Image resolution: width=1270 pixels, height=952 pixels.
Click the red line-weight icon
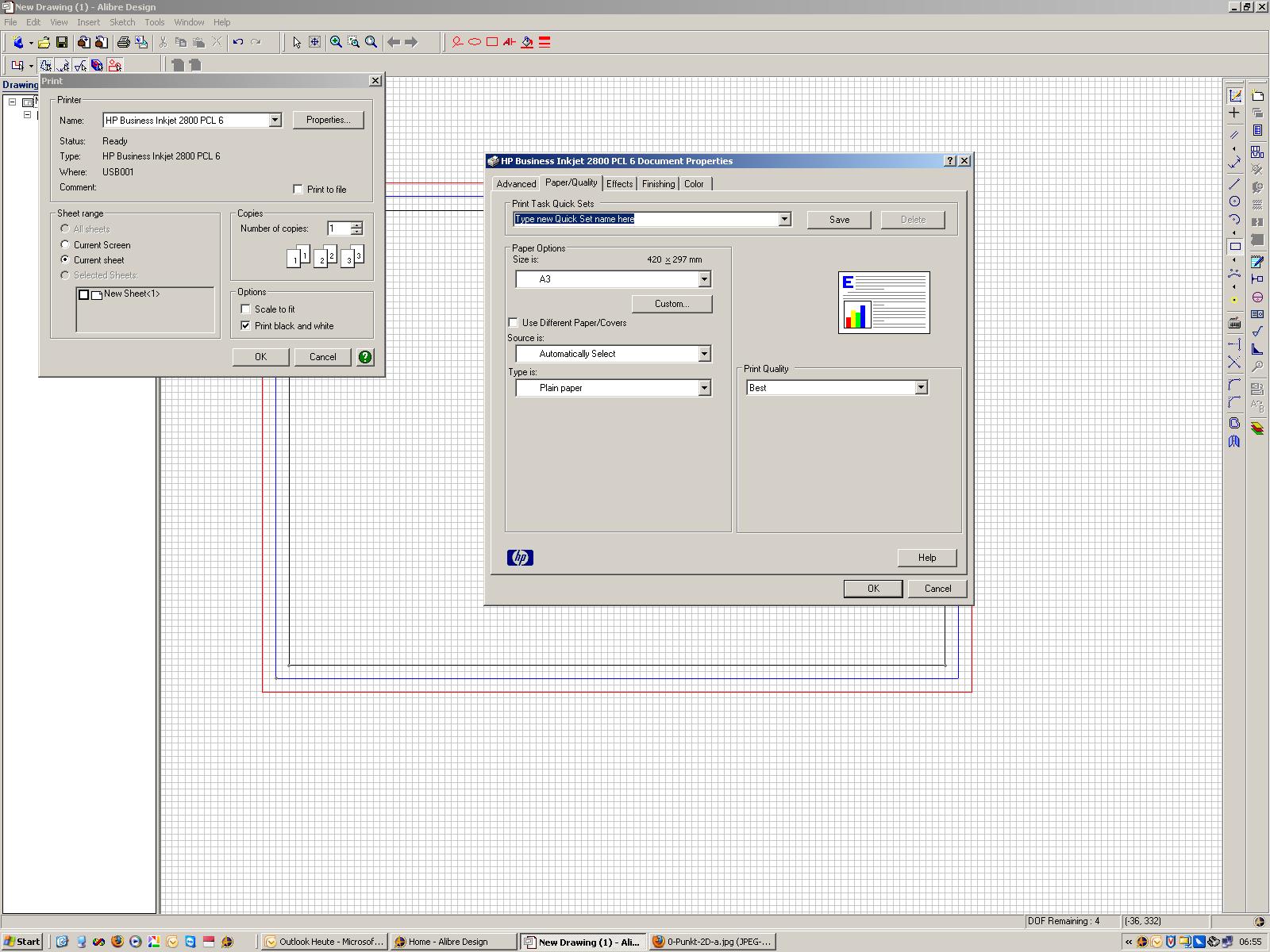[x=545, y=42]
